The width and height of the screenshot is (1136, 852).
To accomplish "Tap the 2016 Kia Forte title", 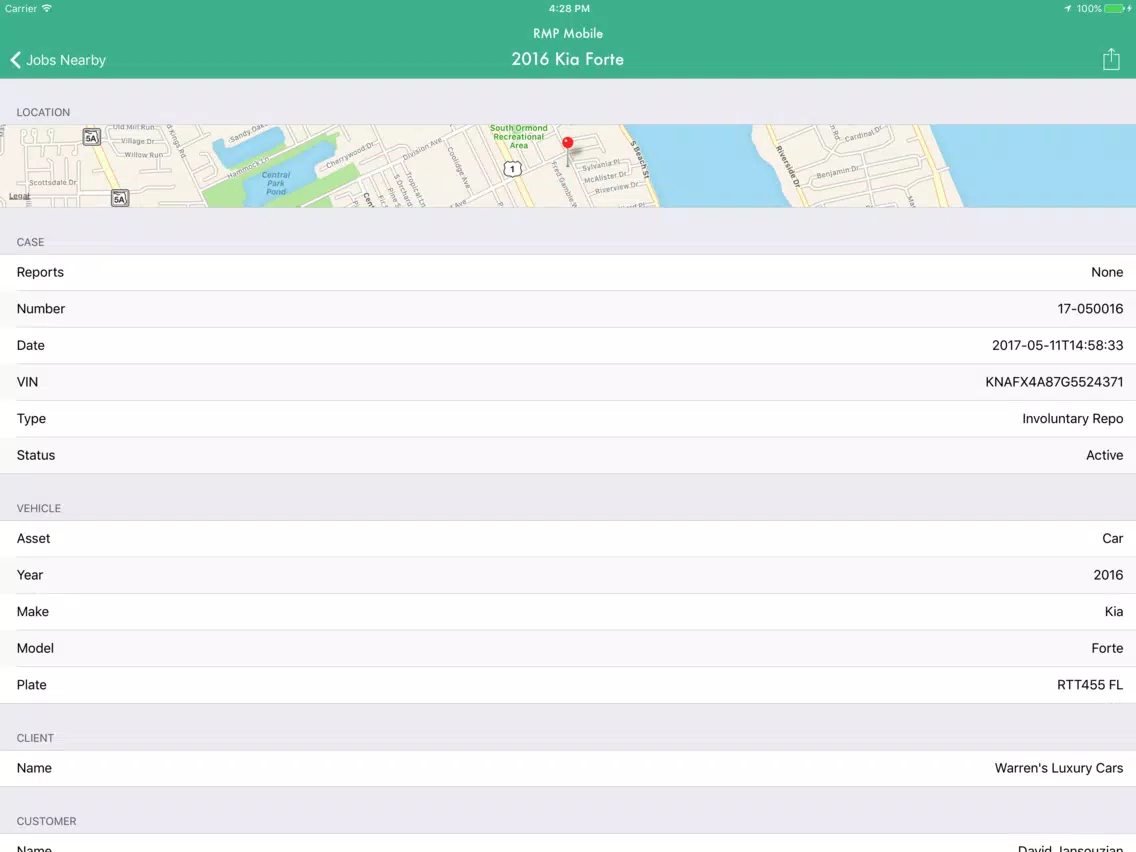I will coord(567,59).
